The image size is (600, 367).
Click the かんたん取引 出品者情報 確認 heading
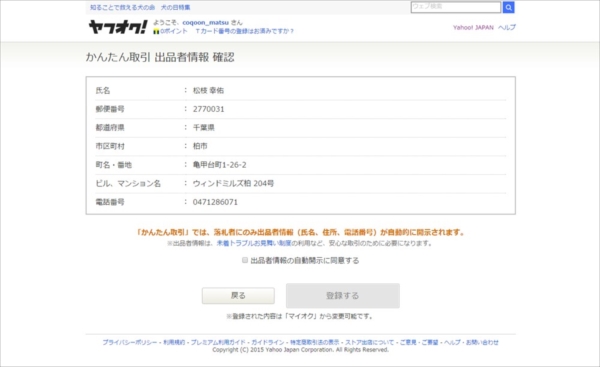[160, 57]
